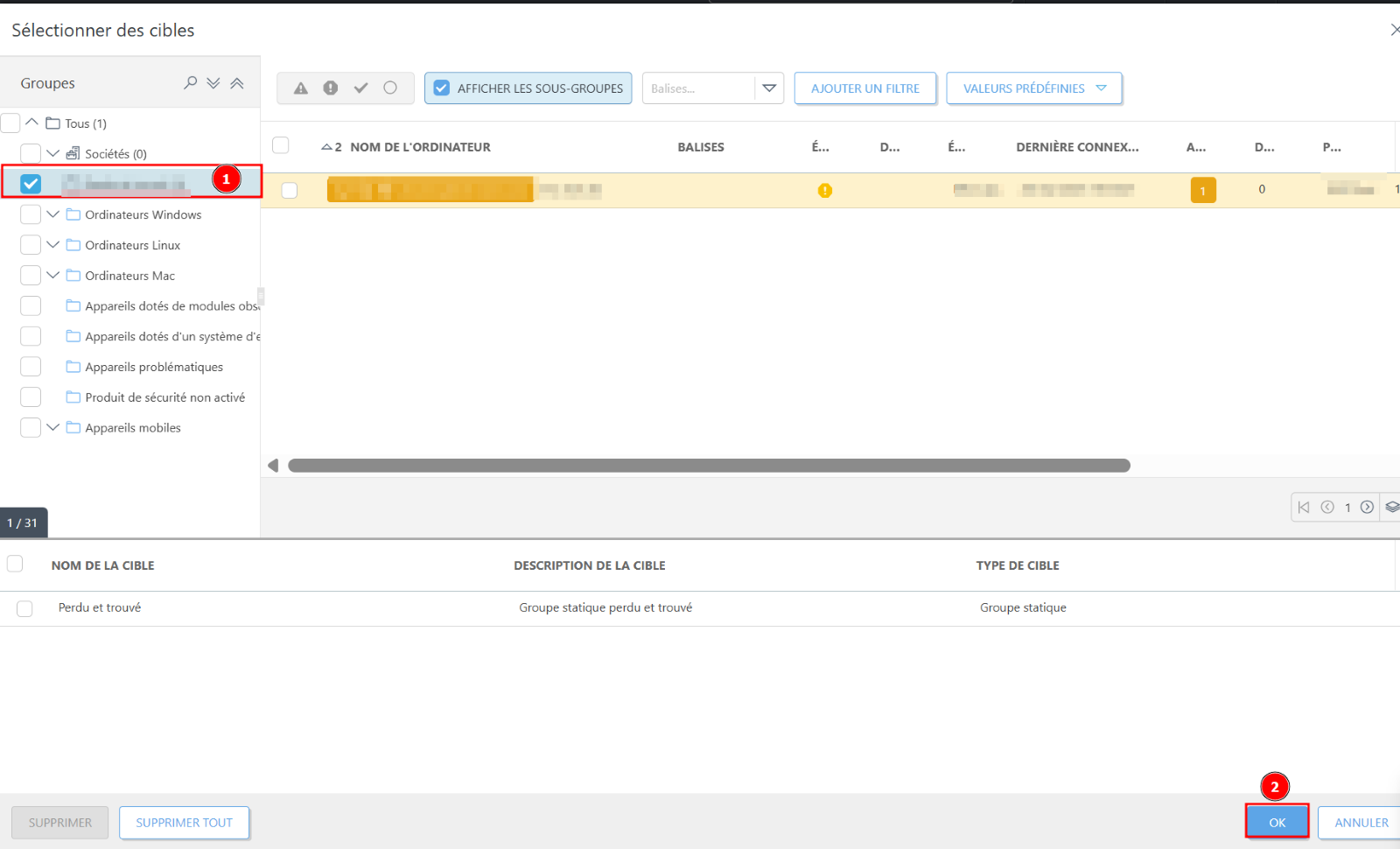The height and width of the screenshot is (849, 1400).
Task: Go to first page pagination icon
Action: [1304, 507]
